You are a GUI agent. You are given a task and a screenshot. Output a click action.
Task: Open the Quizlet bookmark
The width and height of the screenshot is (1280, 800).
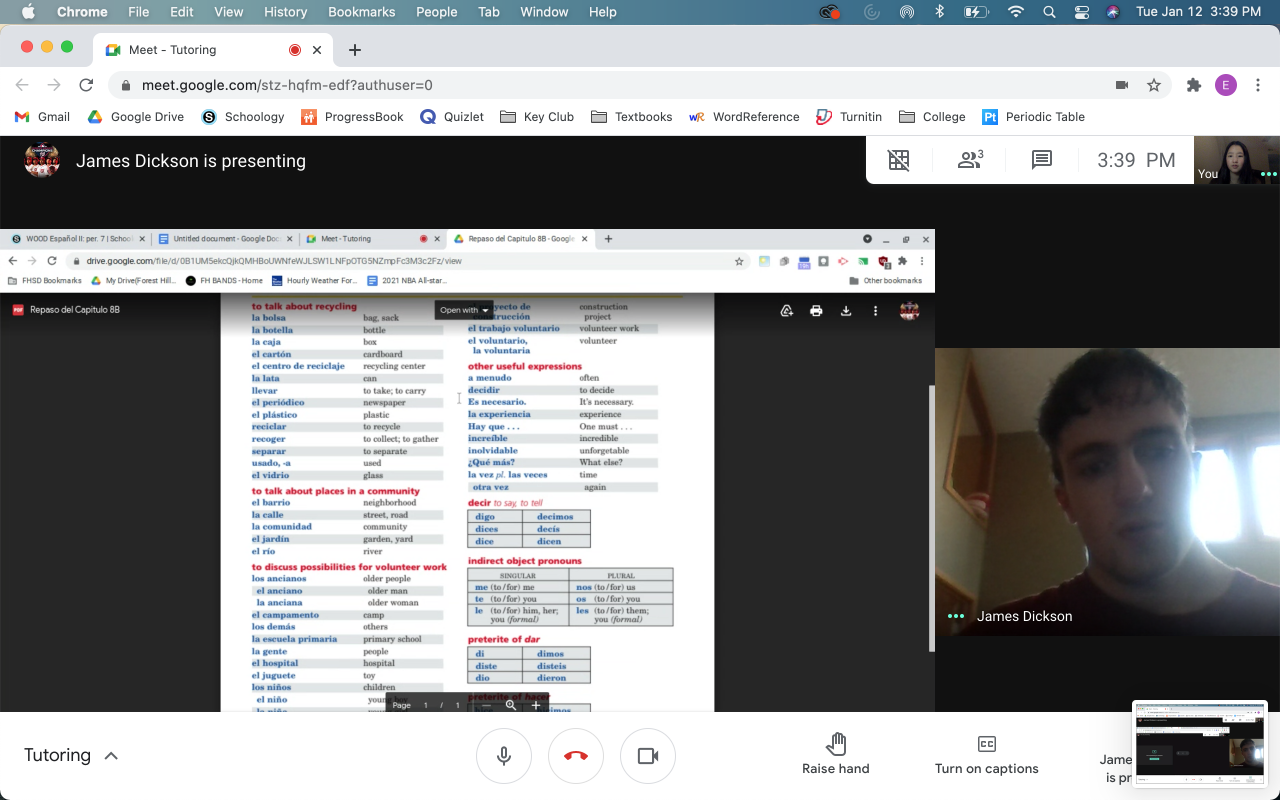click(x=452, y=117)
